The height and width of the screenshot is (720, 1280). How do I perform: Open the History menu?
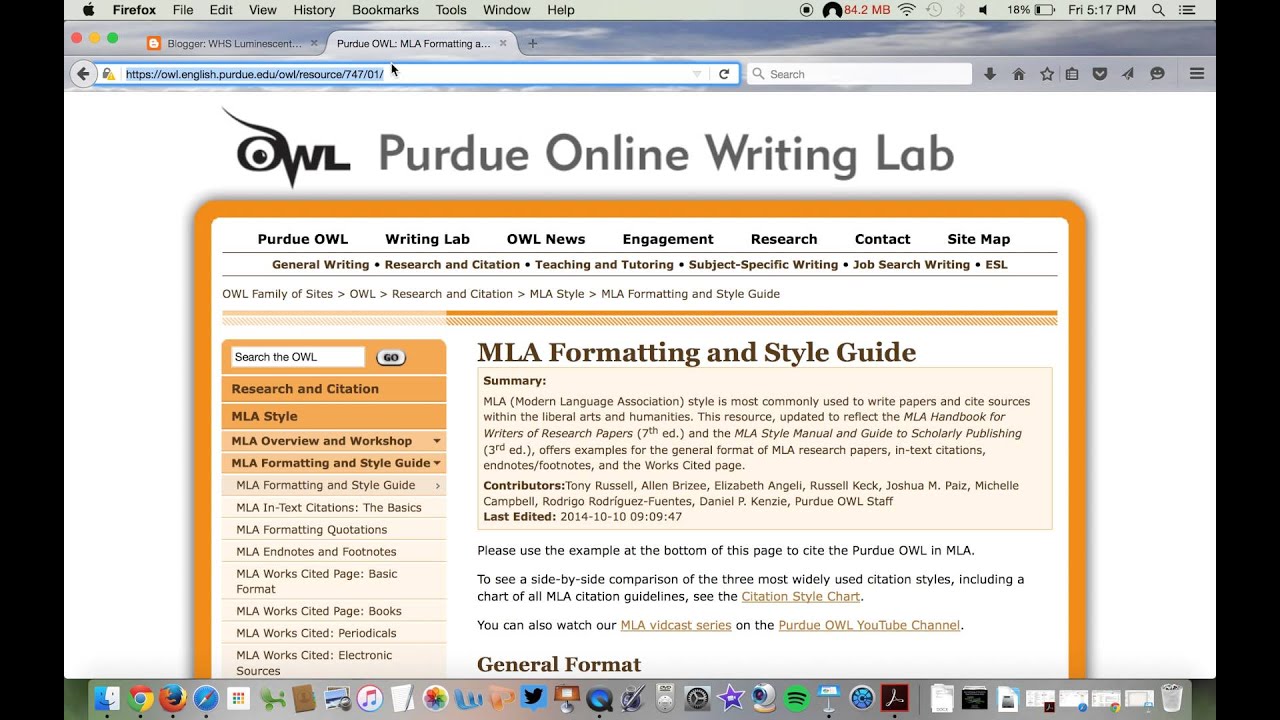[x=314, y=10]
